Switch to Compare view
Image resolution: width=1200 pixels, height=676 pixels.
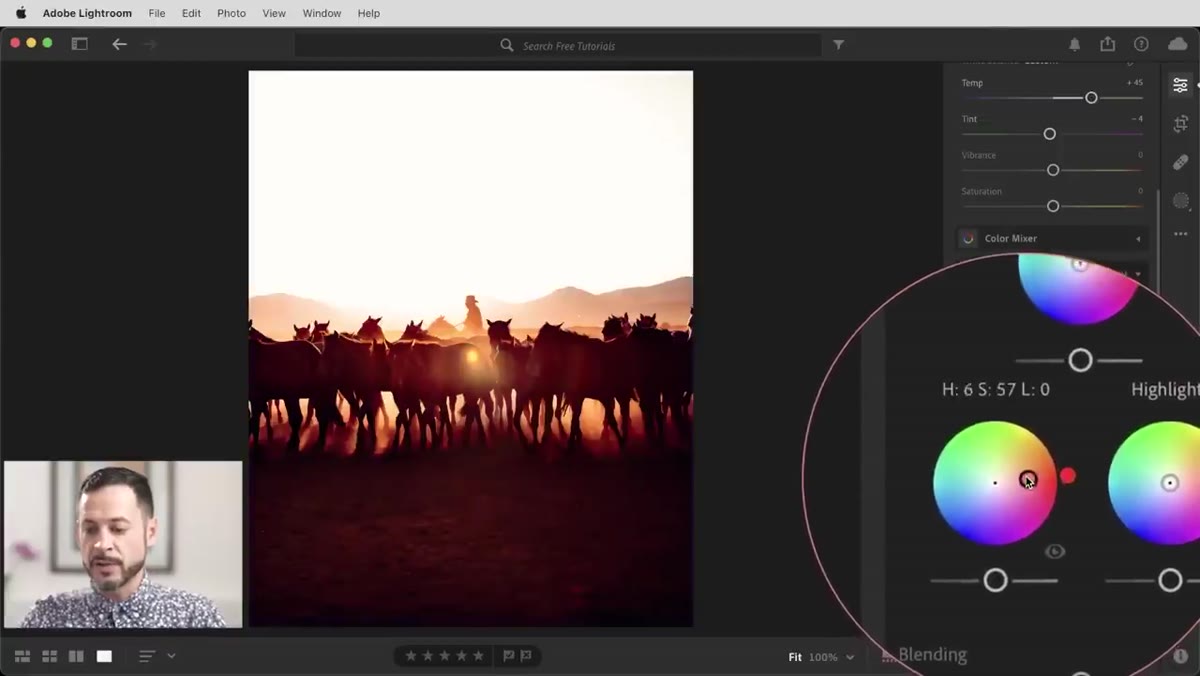coord(76,656)
